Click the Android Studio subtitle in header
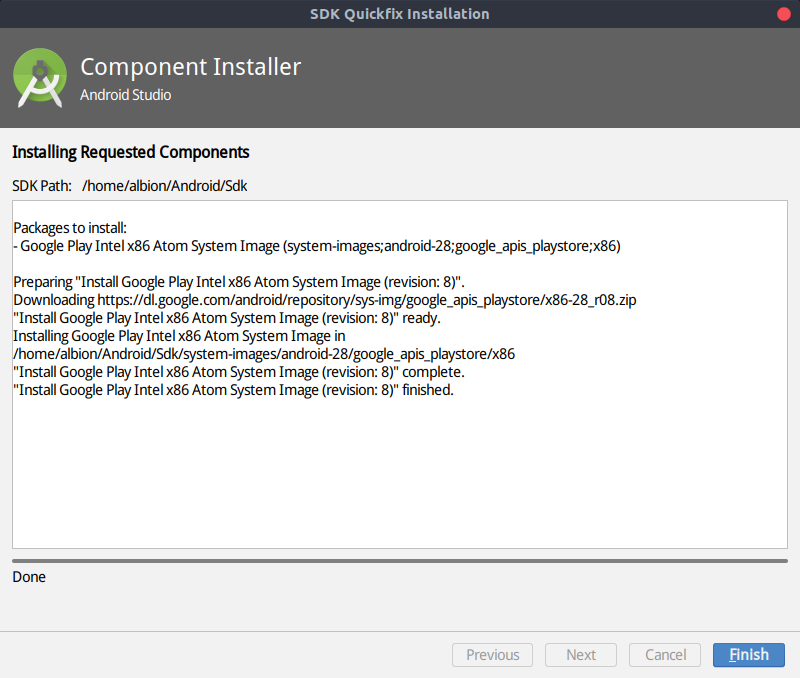800x678 pixels. point(125,95)
